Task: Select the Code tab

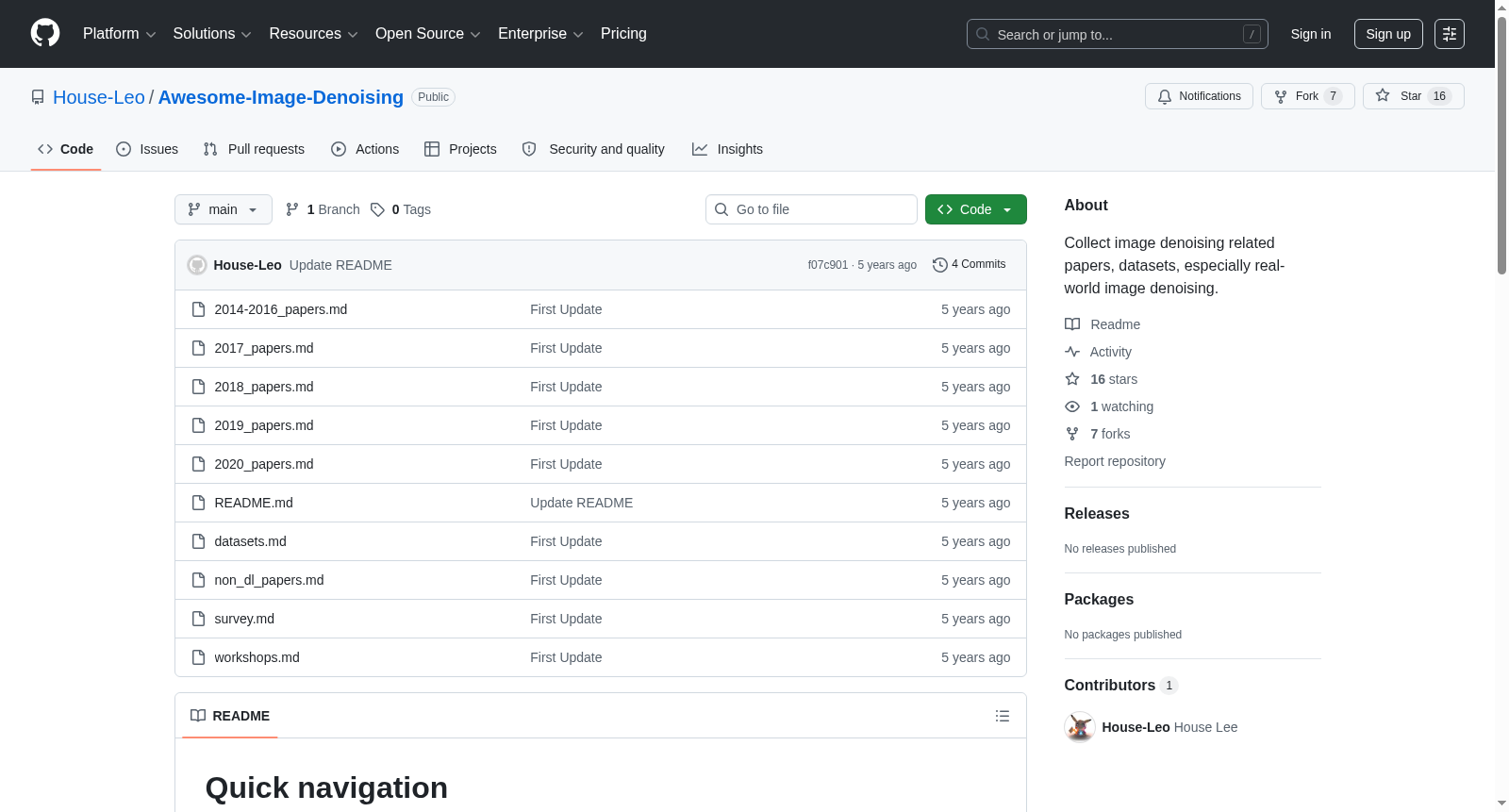Action: 66,149
